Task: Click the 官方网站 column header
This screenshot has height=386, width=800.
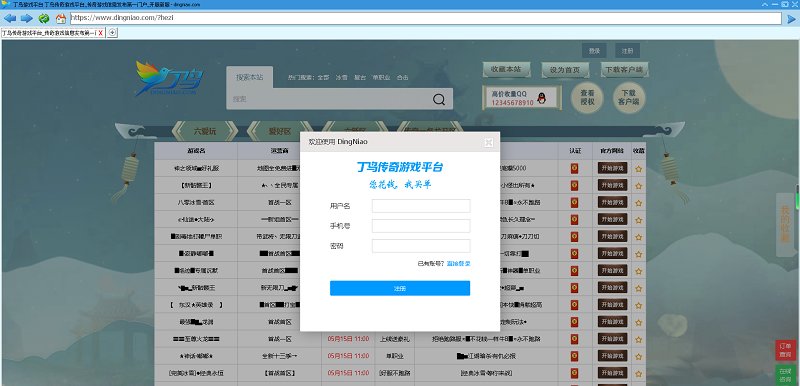Action: [612, 151]
